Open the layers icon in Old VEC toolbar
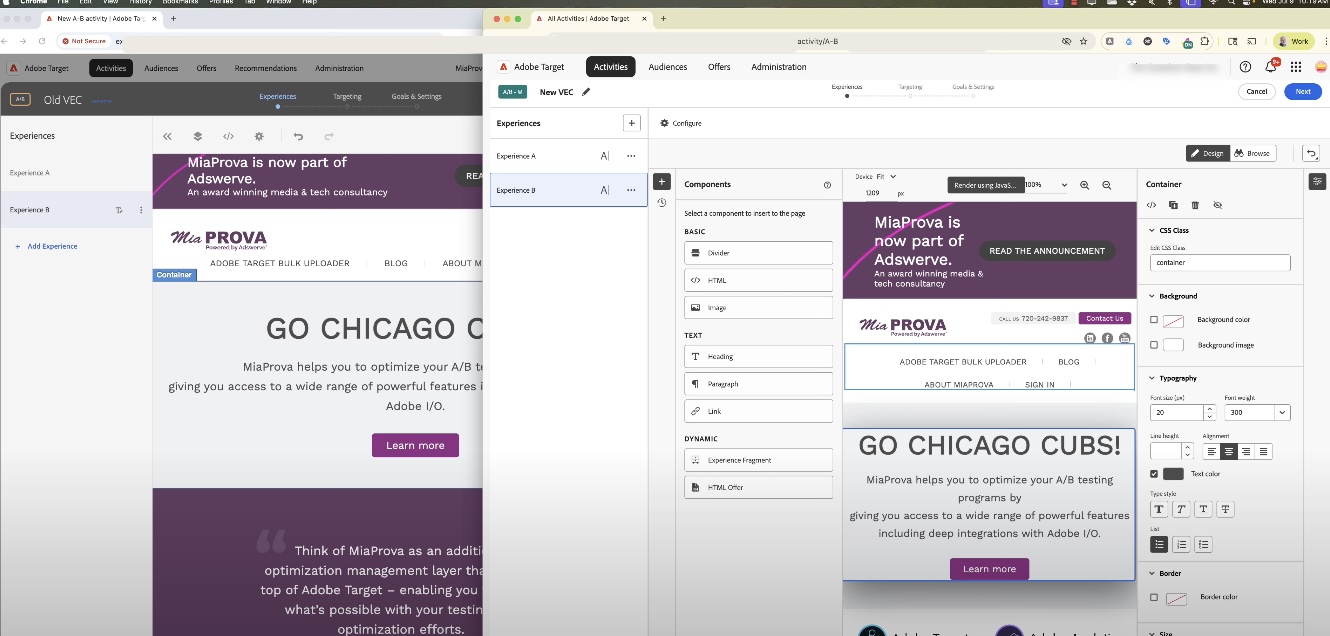The height and width of the screenshot is (636, 1330). coord(197,136)
